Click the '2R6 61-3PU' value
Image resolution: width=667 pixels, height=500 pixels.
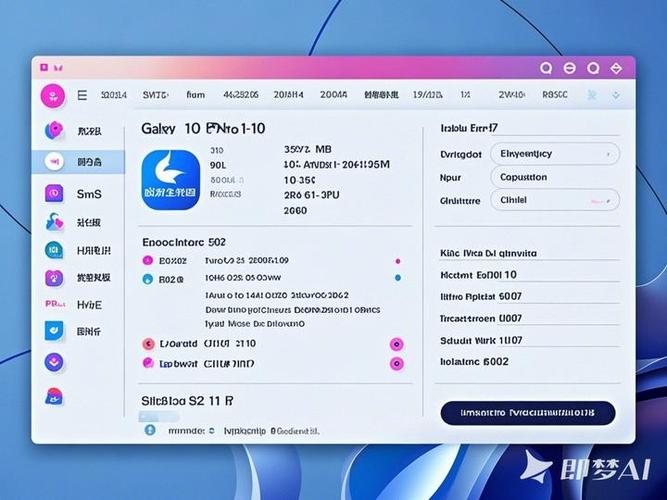click(311, 195)
